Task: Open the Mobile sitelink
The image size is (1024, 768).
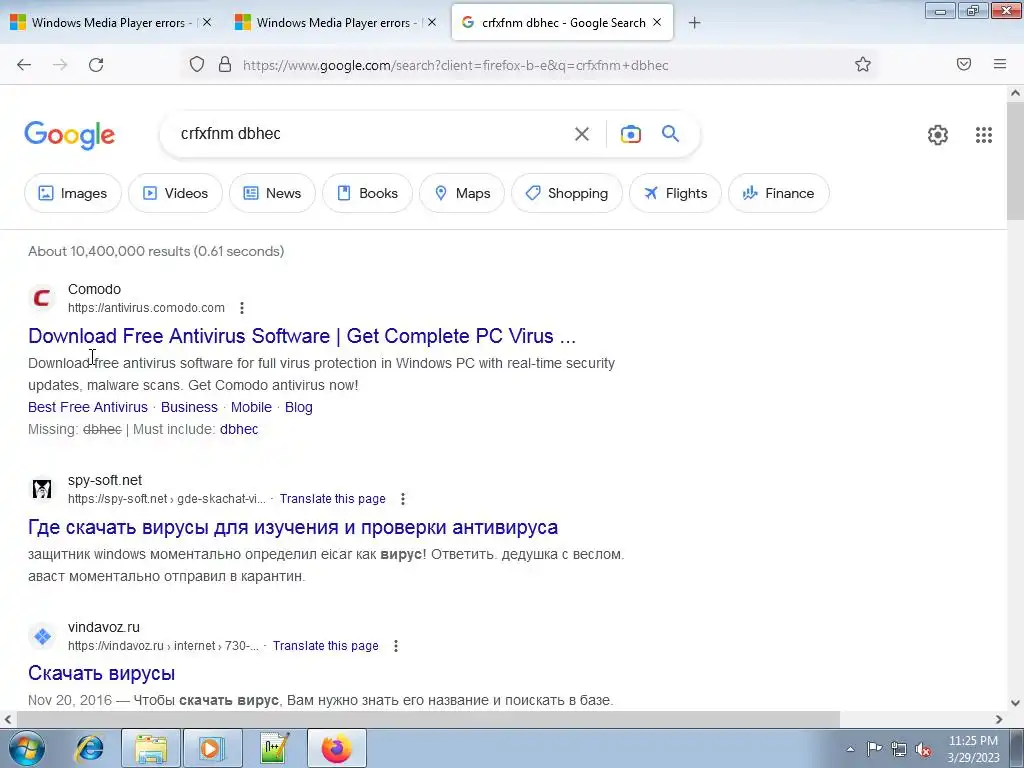Action: coord(251,407)
